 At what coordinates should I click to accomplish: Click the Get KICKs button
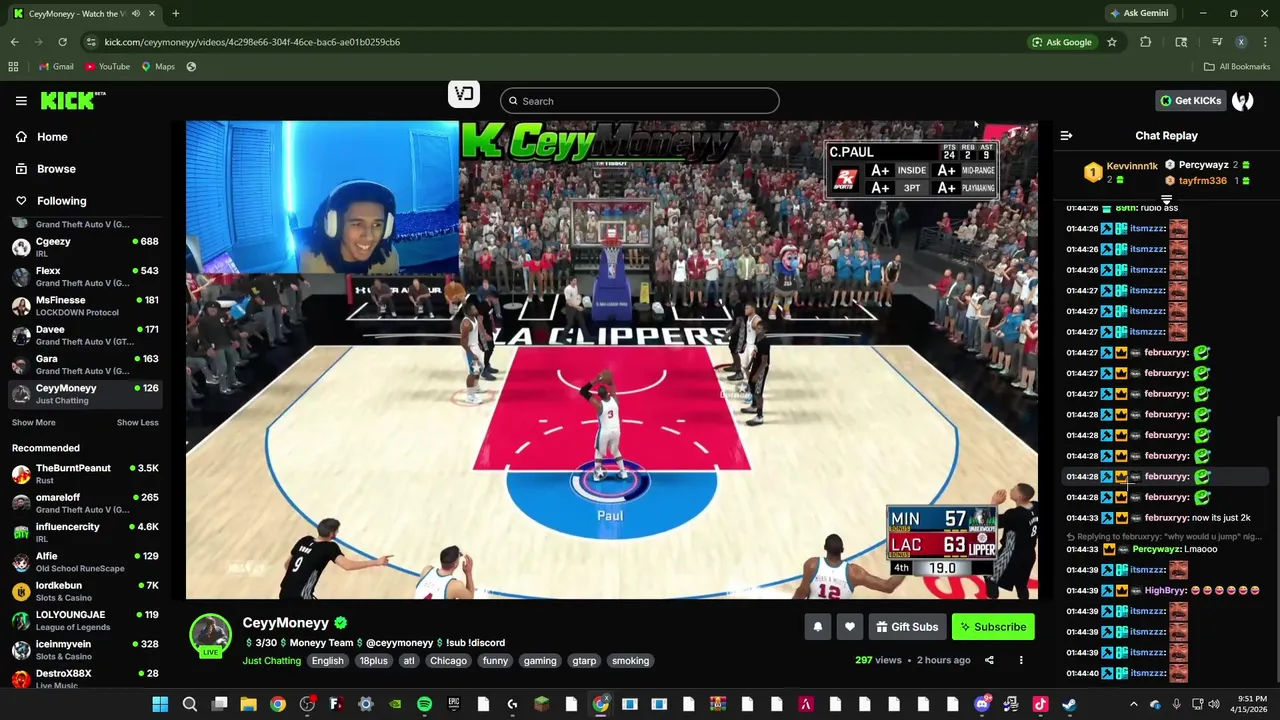point(1190,101)
